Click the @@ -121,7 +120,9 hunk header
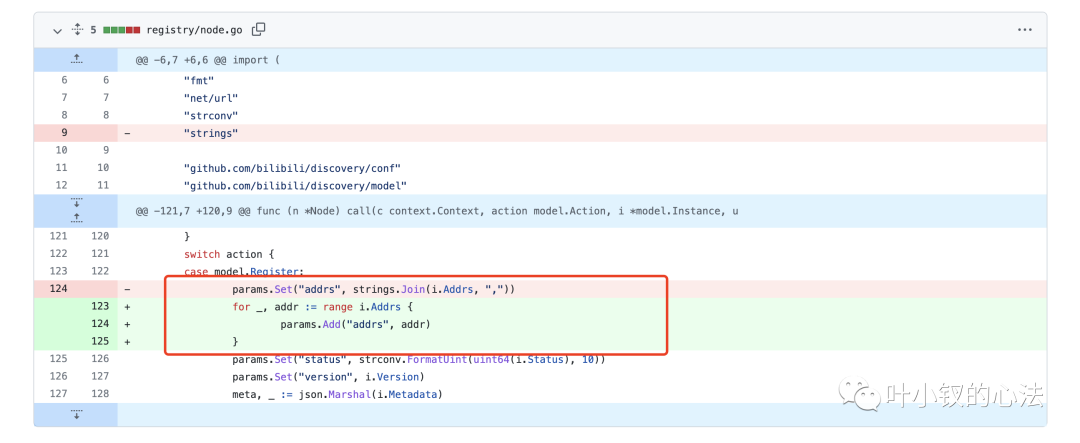This screenshot has width=1080, height=443. click(x=437, y=211)
